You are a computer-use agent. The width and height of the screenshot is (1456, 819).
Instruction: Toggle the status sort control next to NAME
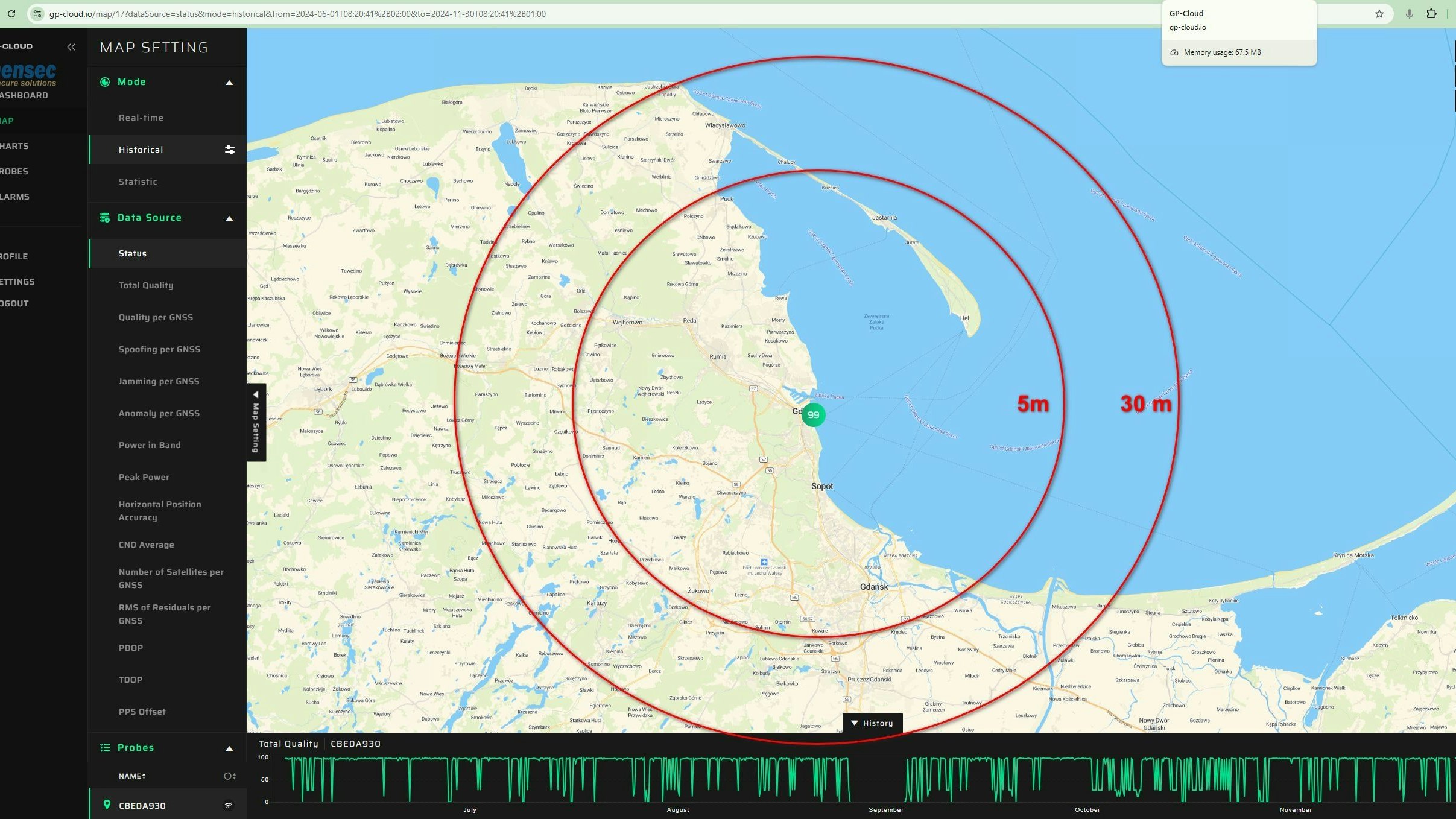(228, 776)
